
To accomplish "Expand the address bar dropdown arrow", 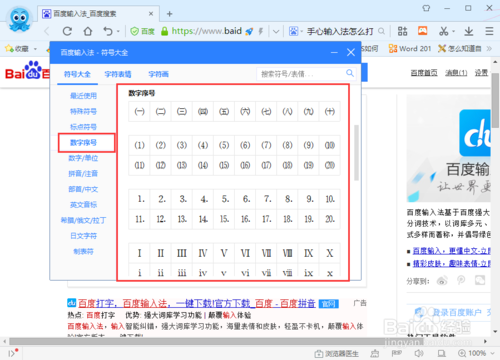I will (276, 32).
